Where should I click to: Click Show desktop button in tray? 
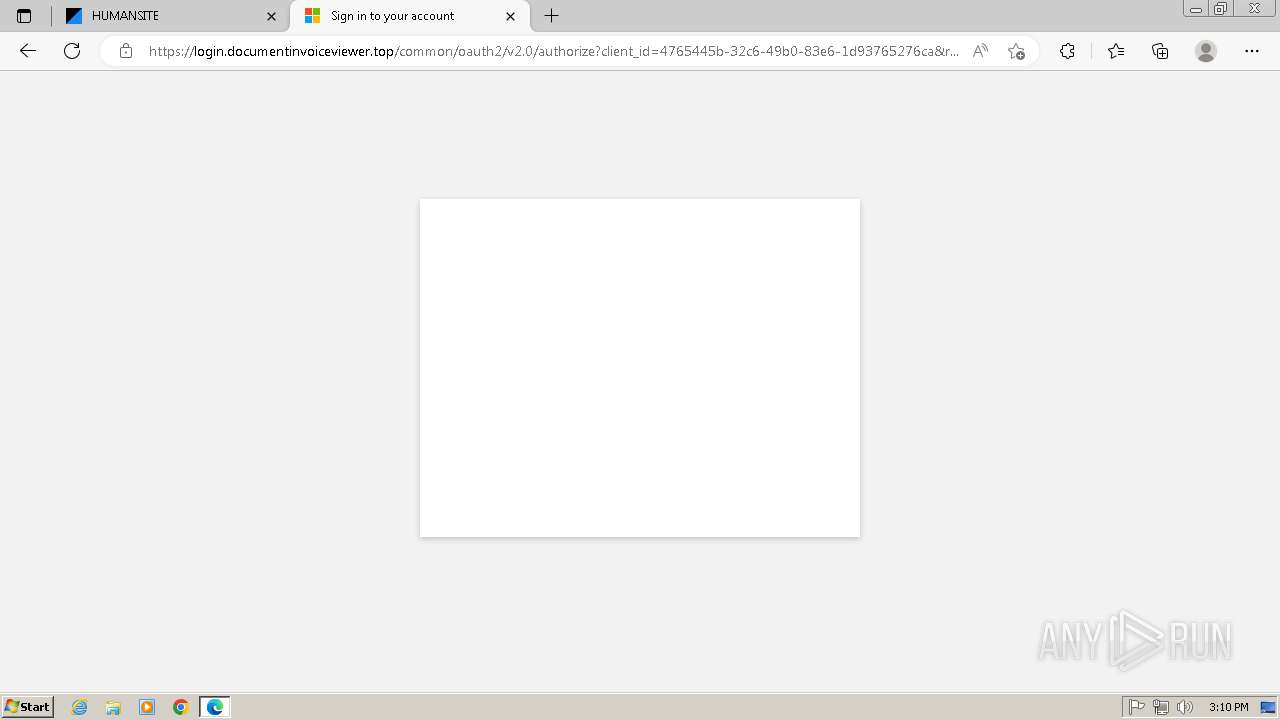pos(1269,707)
